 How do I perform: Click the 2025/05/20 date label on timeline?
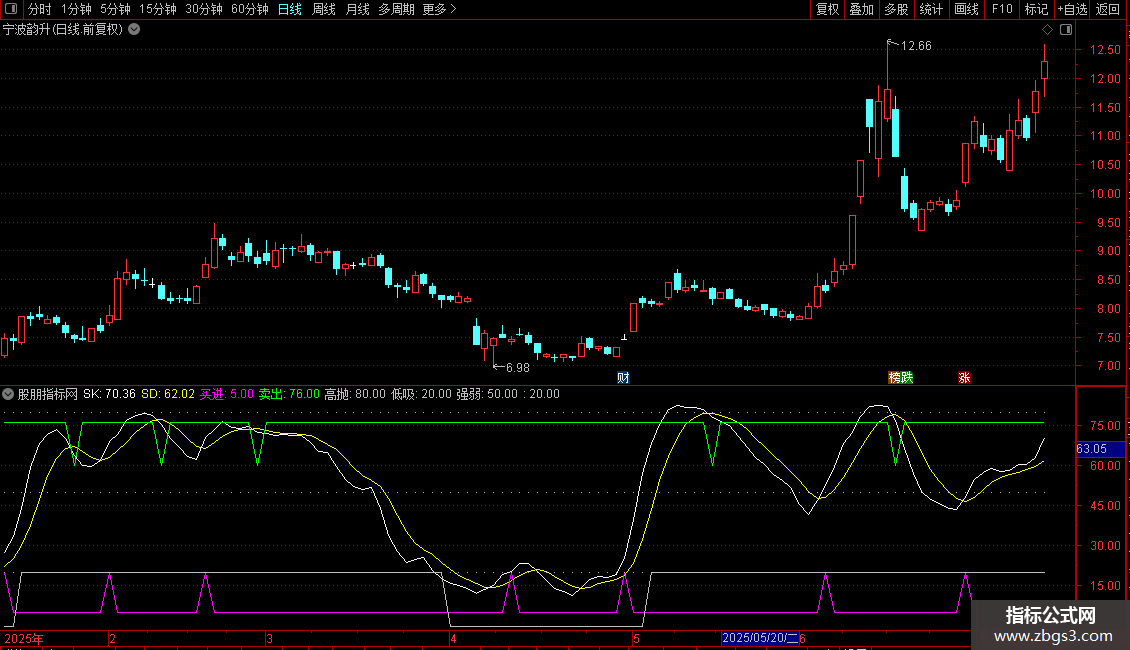pyautogui.click(x=762, y=638)
